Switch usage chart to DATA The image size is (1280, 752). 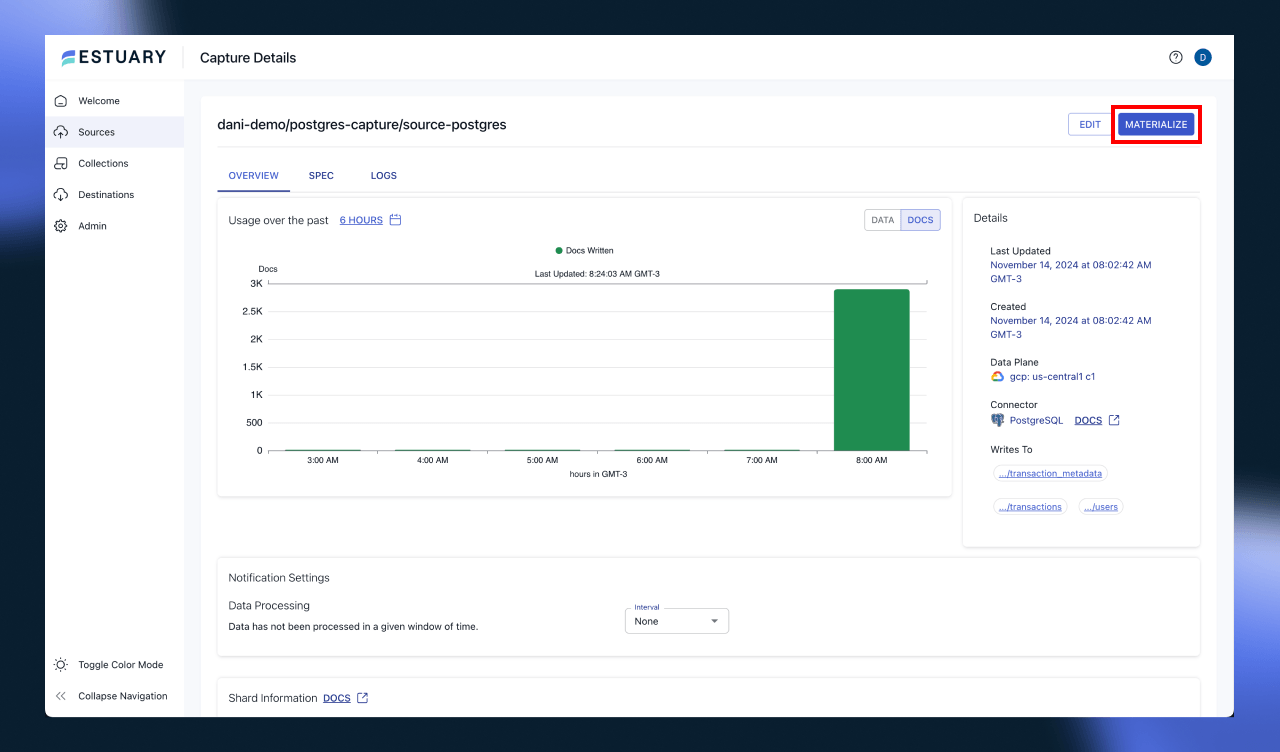[x=883, y=220]
